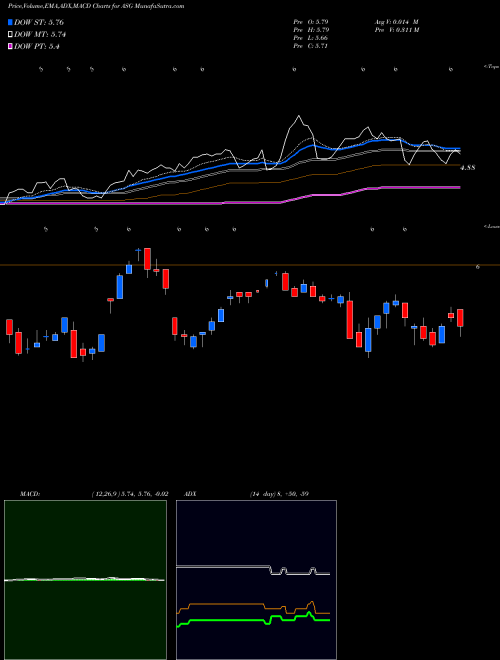Click the blue DOW ST legend swatch
This screenshot has height=660, width=500.
pyautogui.click(x=10, y=22)
